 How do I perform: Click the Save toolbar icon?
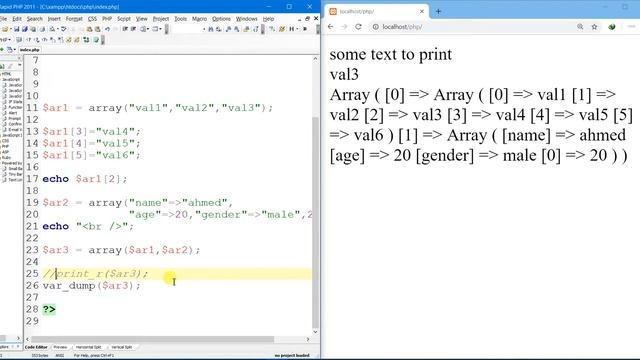coord(17,29)
